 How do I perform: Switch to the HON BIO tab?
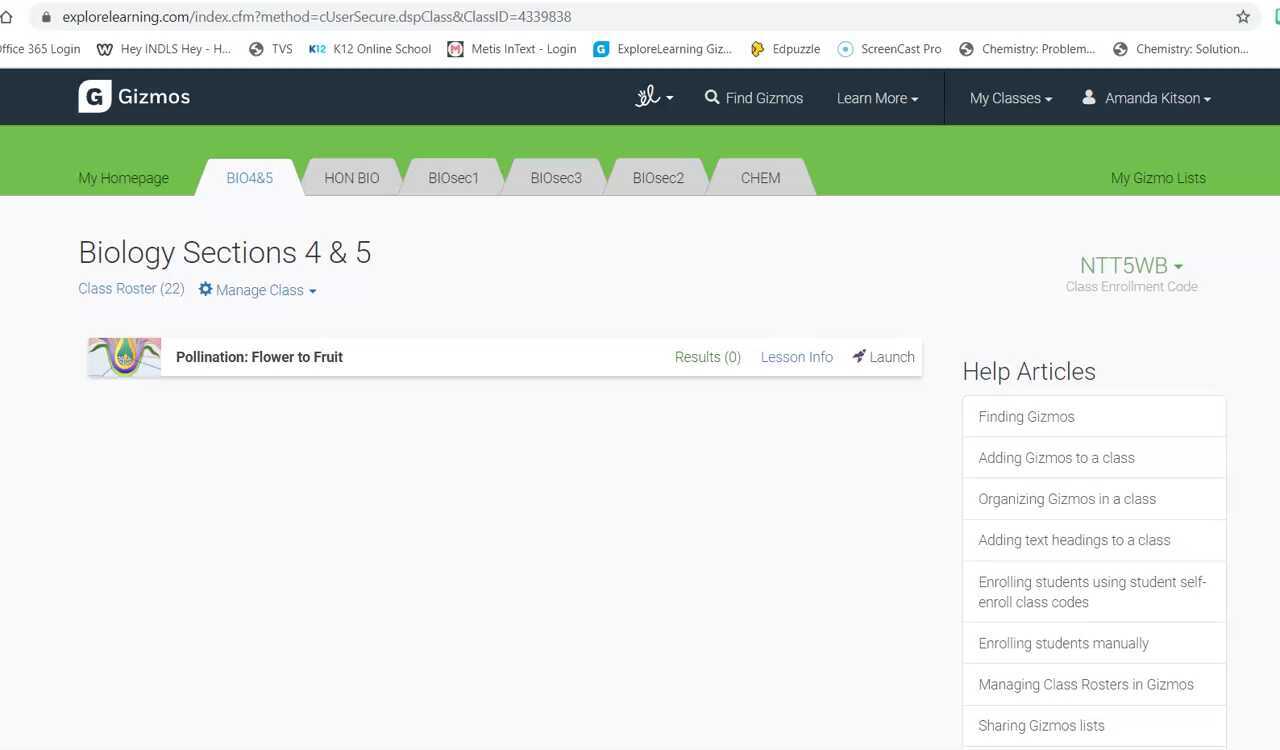click(352, 178)
